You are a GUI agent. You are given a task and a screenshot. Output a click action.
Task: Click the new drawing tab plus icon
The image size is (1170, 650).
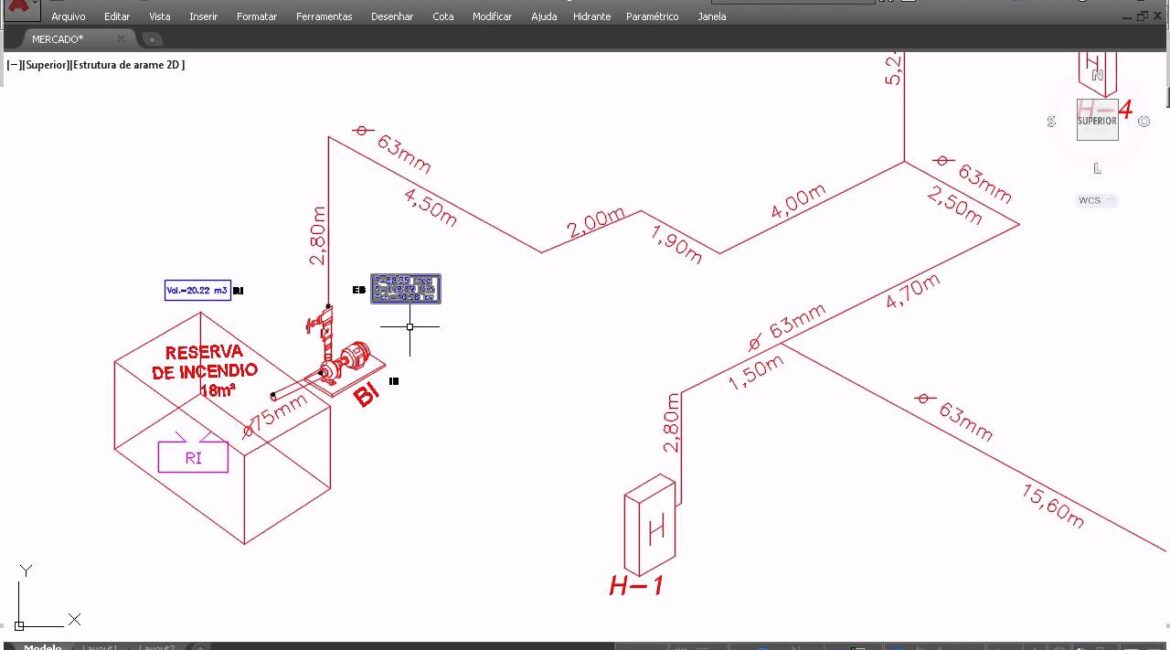pyautogui.click(x=152, y=39)
